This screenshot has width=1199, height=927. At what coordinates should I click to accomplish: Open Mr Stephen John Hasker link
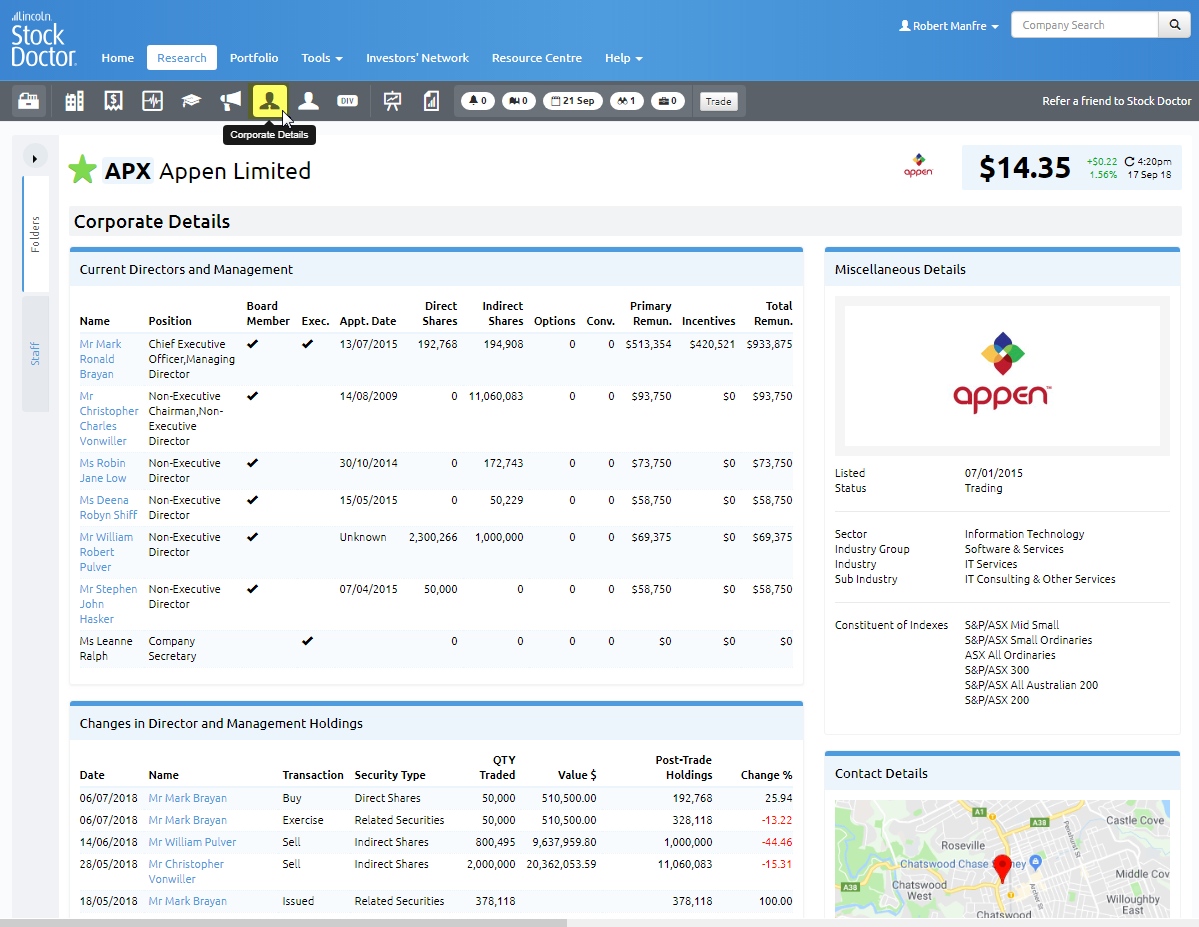click(108, 603)
